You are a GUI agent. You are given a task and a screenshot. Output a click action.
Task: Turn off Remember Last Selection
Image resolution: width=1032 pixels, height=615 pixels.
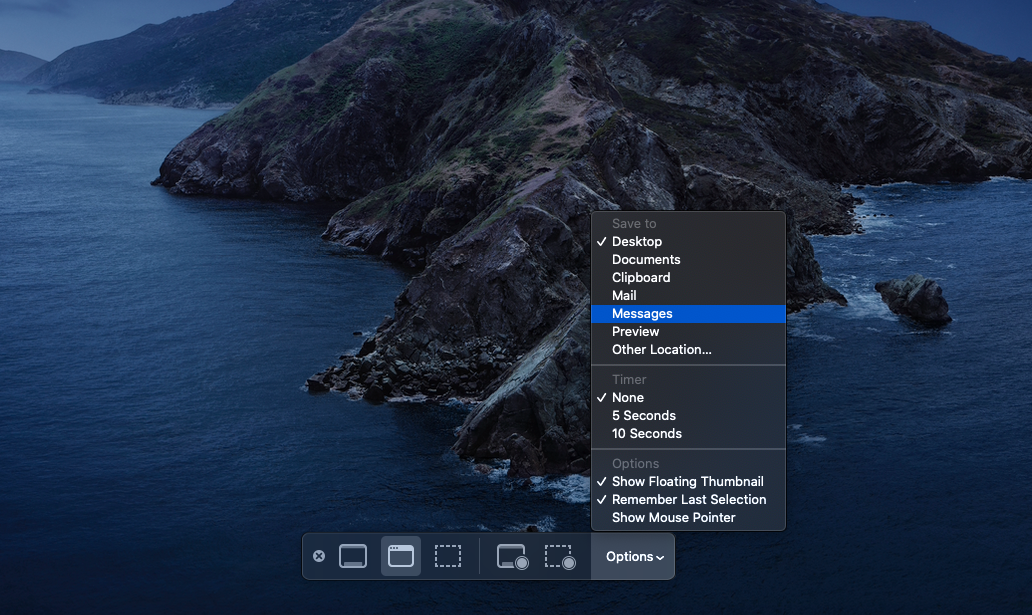(x=688, y=500)
